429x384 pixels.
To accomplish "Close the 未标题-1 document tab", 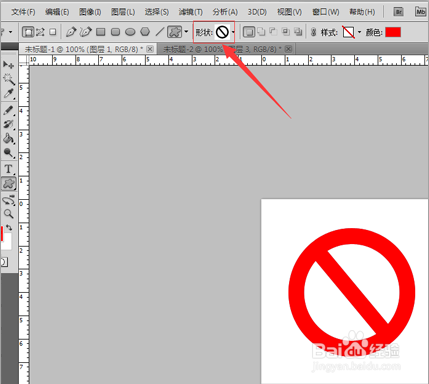I will click(x=150, y=49).
